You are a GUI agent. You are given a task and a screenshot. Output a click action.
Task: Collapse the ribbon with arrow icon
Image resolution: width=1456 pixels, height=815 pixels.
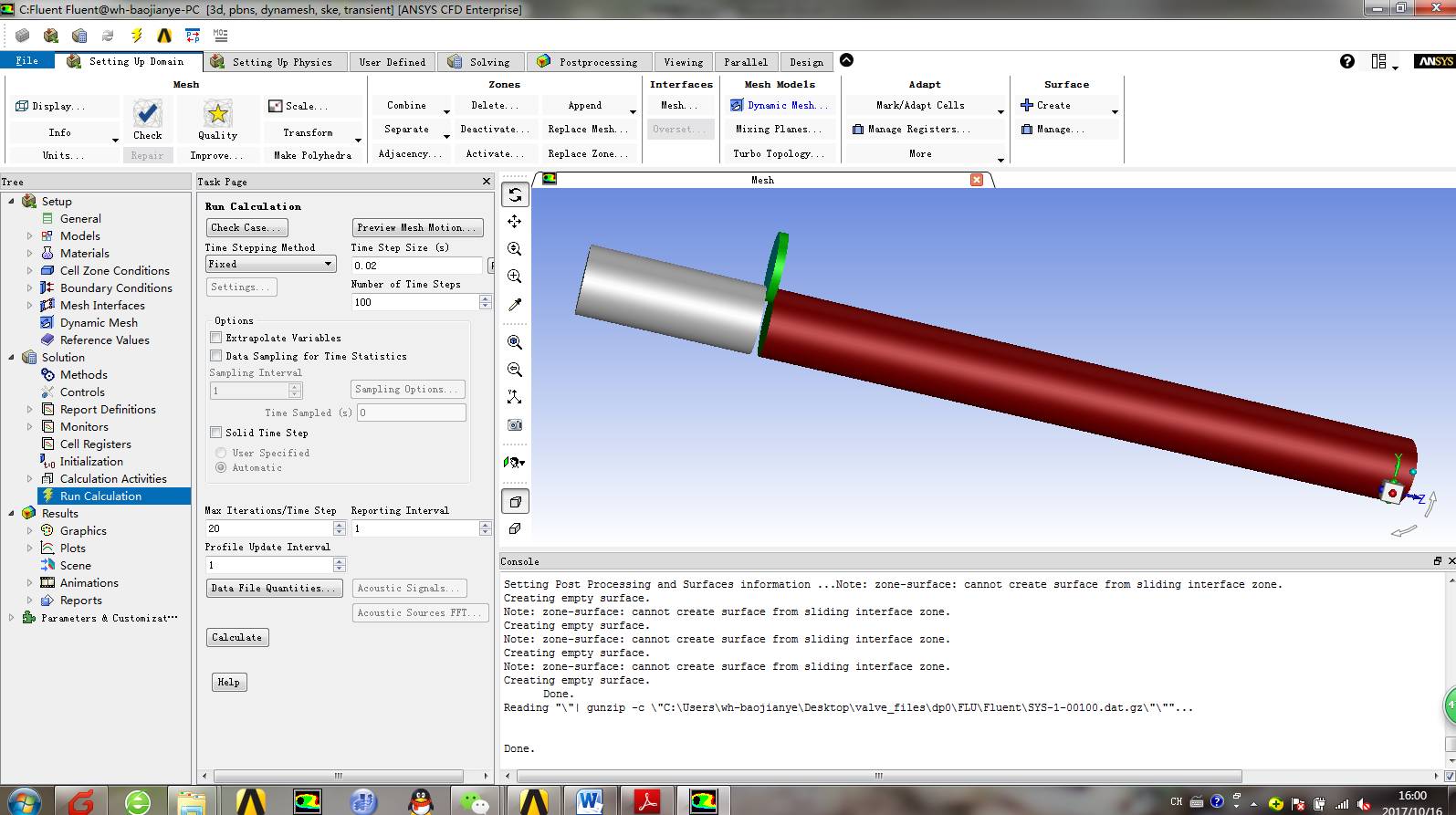[846, 60]
